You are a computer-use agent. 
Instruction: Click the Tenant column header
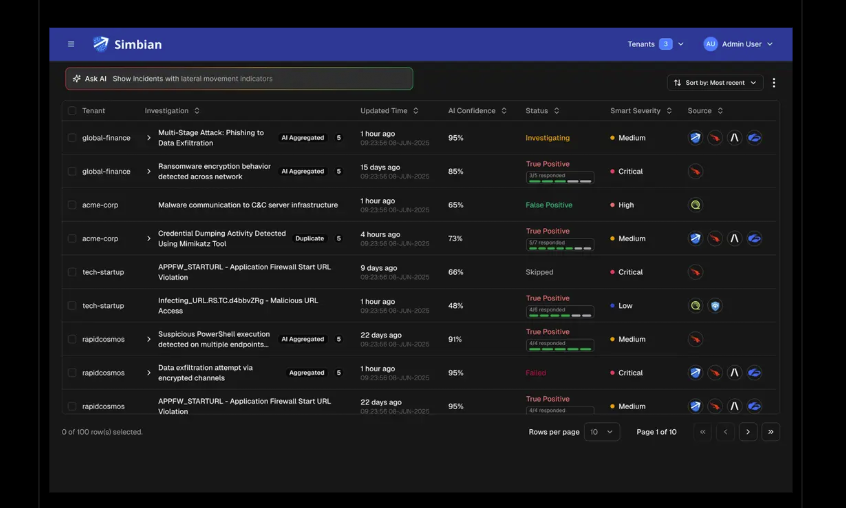point(93,111)
